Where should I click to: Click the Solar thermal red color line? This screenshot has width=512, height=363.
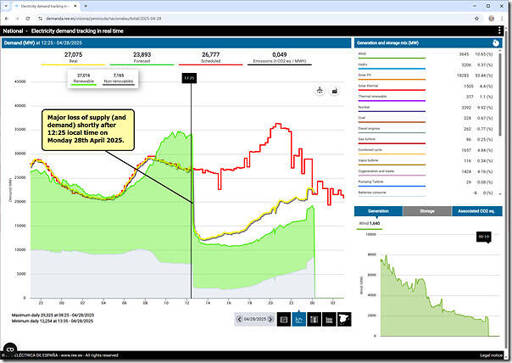pos(392,90)
